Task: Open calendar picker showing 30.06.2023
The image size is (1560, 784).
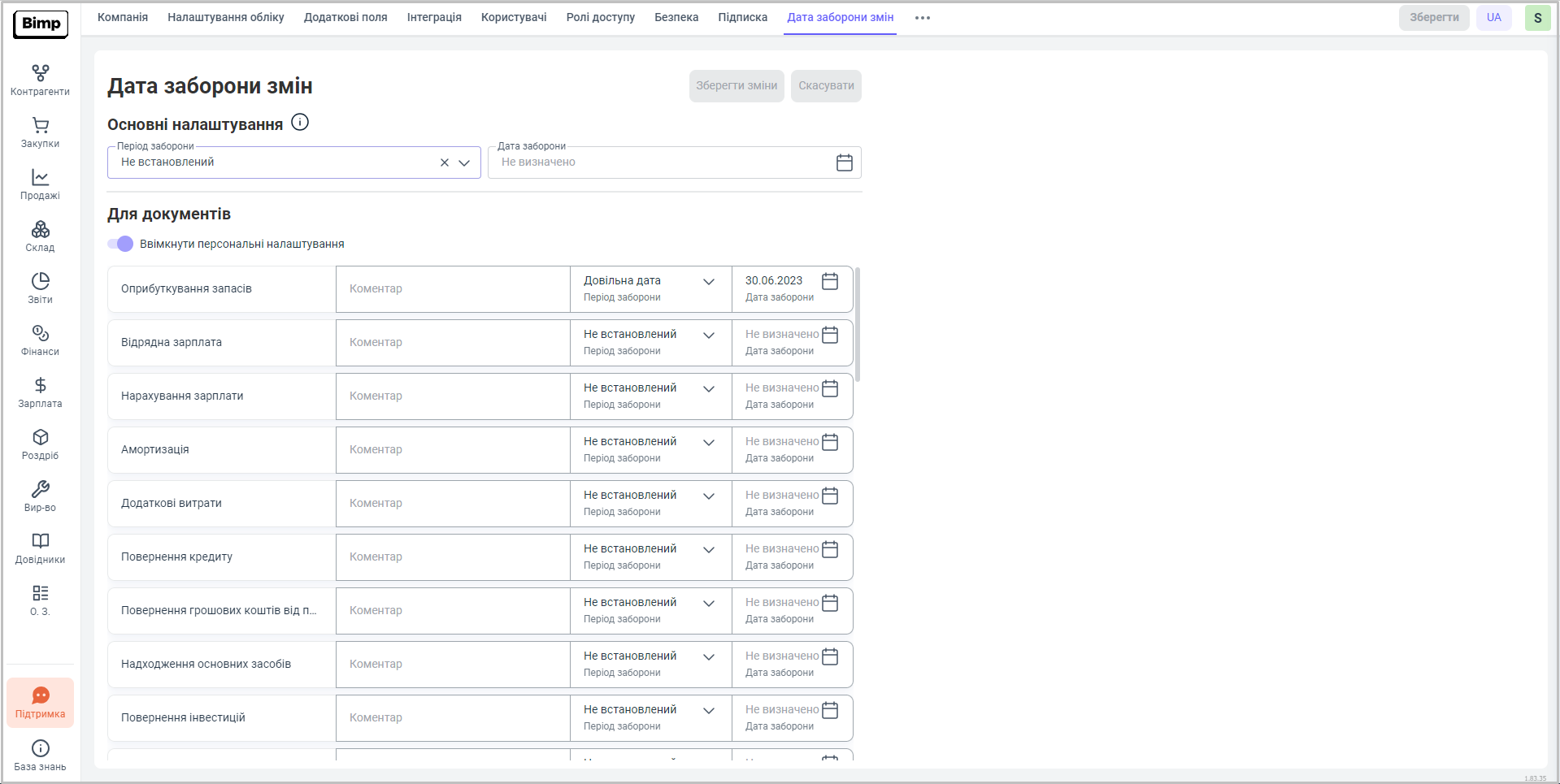Action: click(x=829, y=281)
